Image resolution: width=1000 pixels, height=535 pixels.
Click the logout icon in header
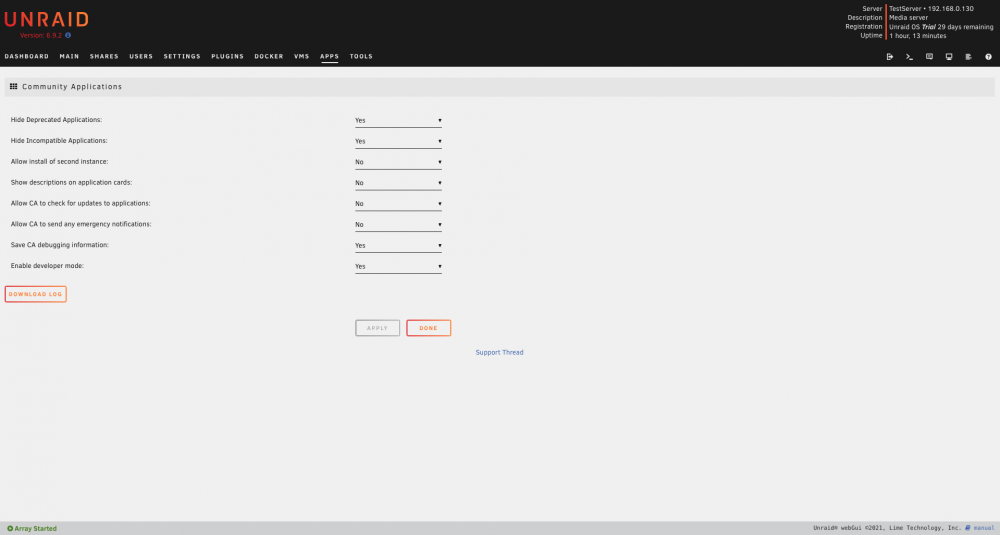pyautogui.click(x=890, y=57)
